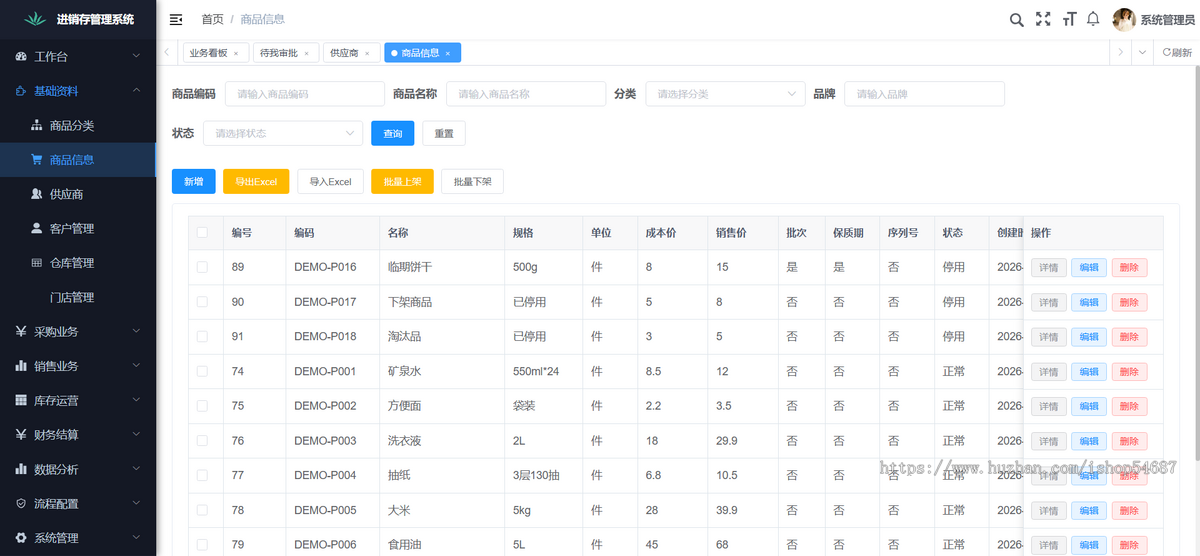This screenshot has height=556, width=1200.
Task: Click the 流程配置 shield icon
Action: [21, 503]
